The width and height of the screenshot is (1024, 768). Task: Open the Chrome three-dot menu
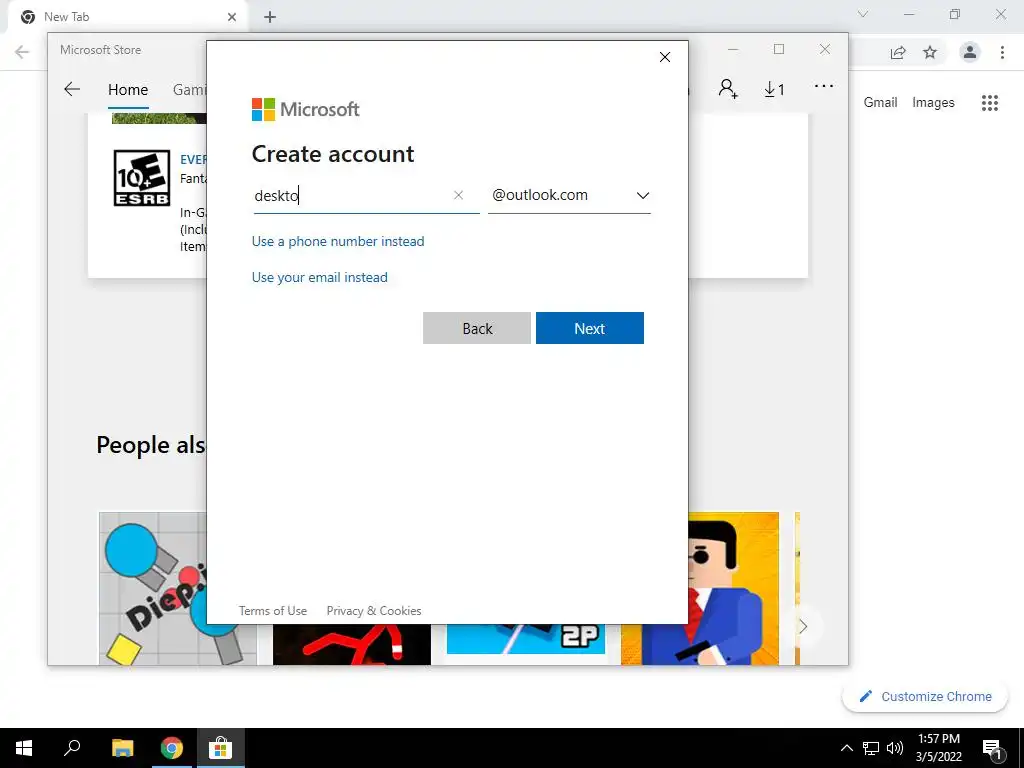[x=1002, y=52]
